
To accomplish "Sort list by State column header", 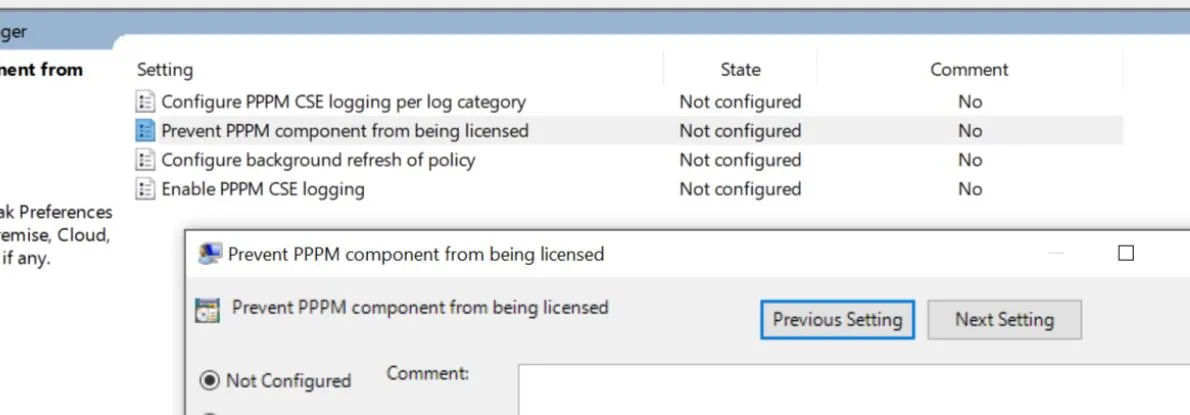I will coord(740,70).
